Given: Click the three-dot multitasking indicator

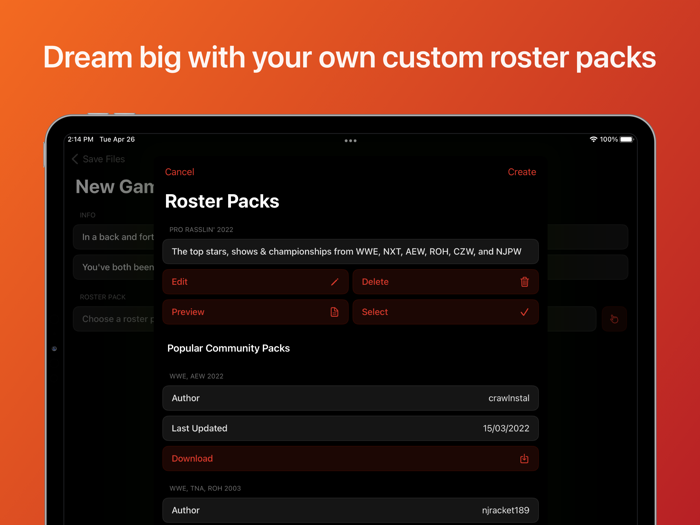Looking at the screenshot, I should pos(350,141).
